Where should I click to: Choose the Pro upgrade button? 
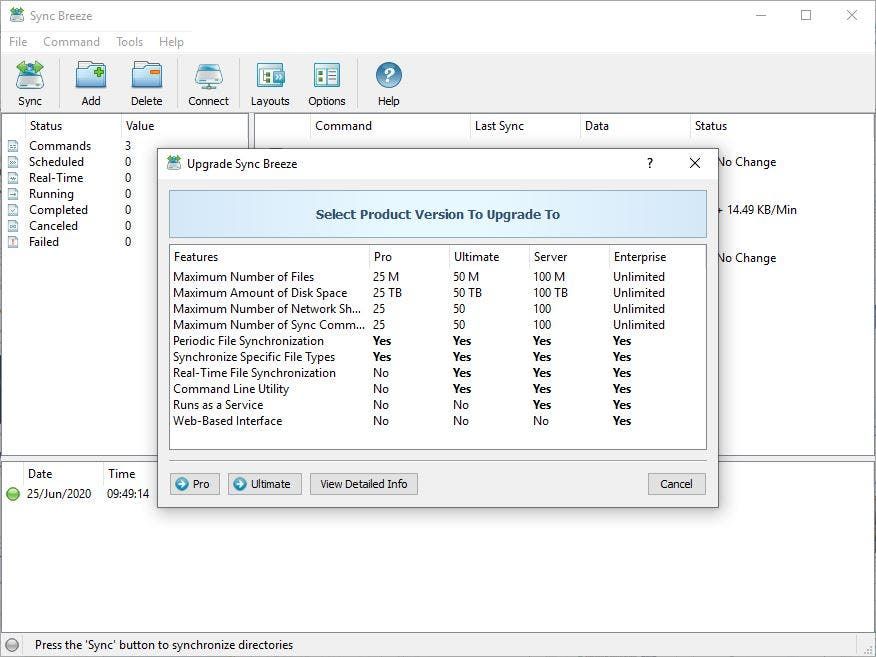(194, 484)
